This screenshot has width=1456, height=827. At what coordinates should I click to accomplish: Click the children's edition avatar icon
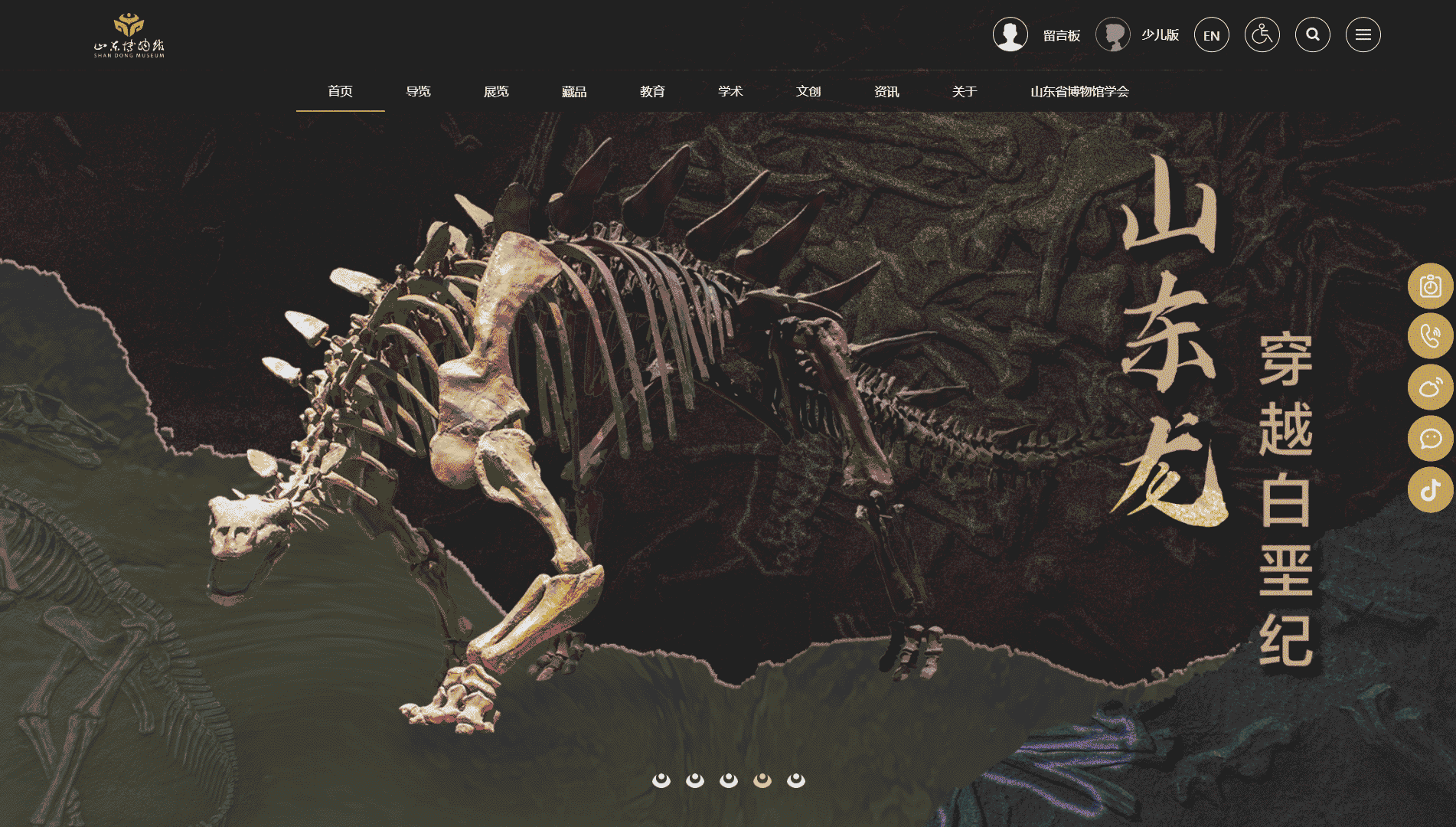pos(1113,34)
